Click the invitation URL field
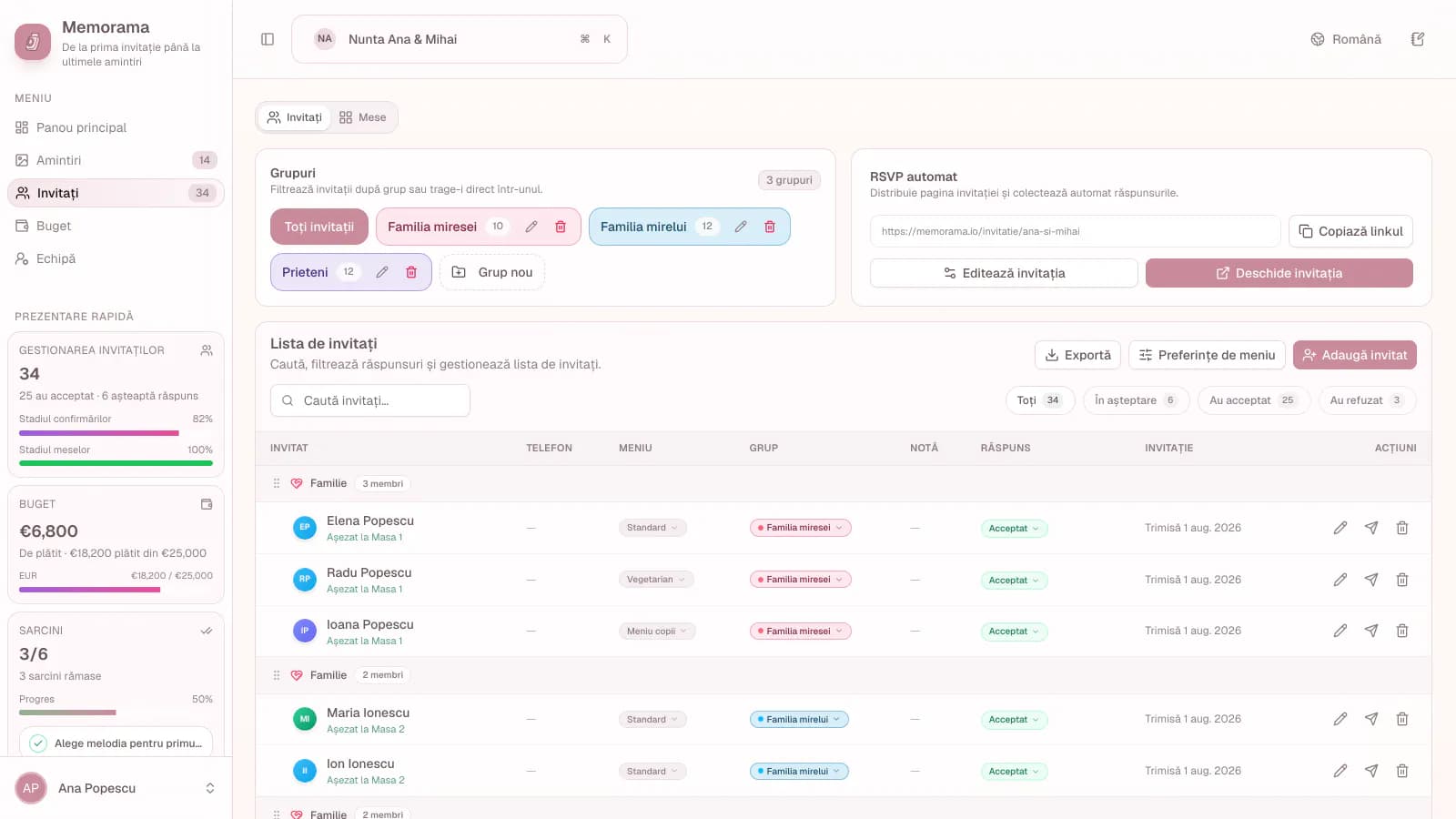The image size is (1456, 819). [x=1075, y=231]
